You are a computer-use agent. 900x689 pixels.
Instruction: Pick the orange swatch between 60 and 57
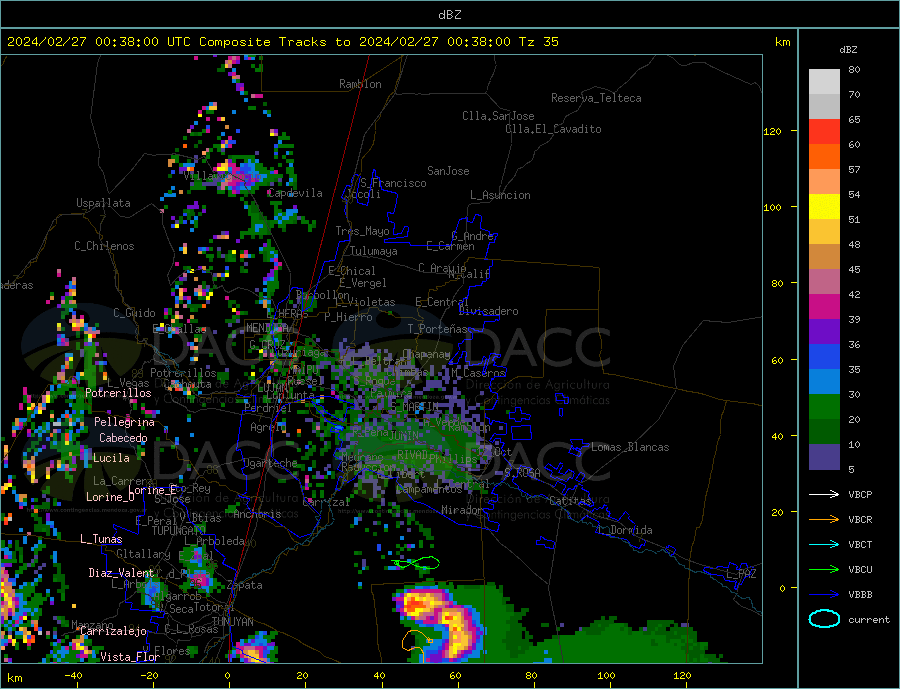click(x=824, y=157)
